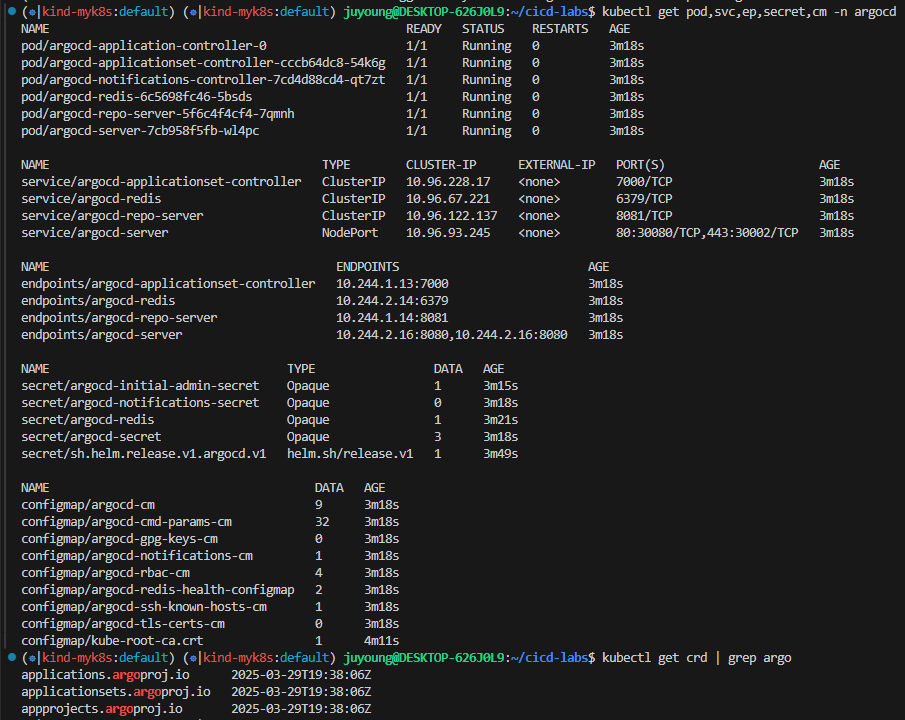
Task: Click endpoints 10.244.2.16:8080,10.244.2.16:8080
Action: tap(451, 334)
